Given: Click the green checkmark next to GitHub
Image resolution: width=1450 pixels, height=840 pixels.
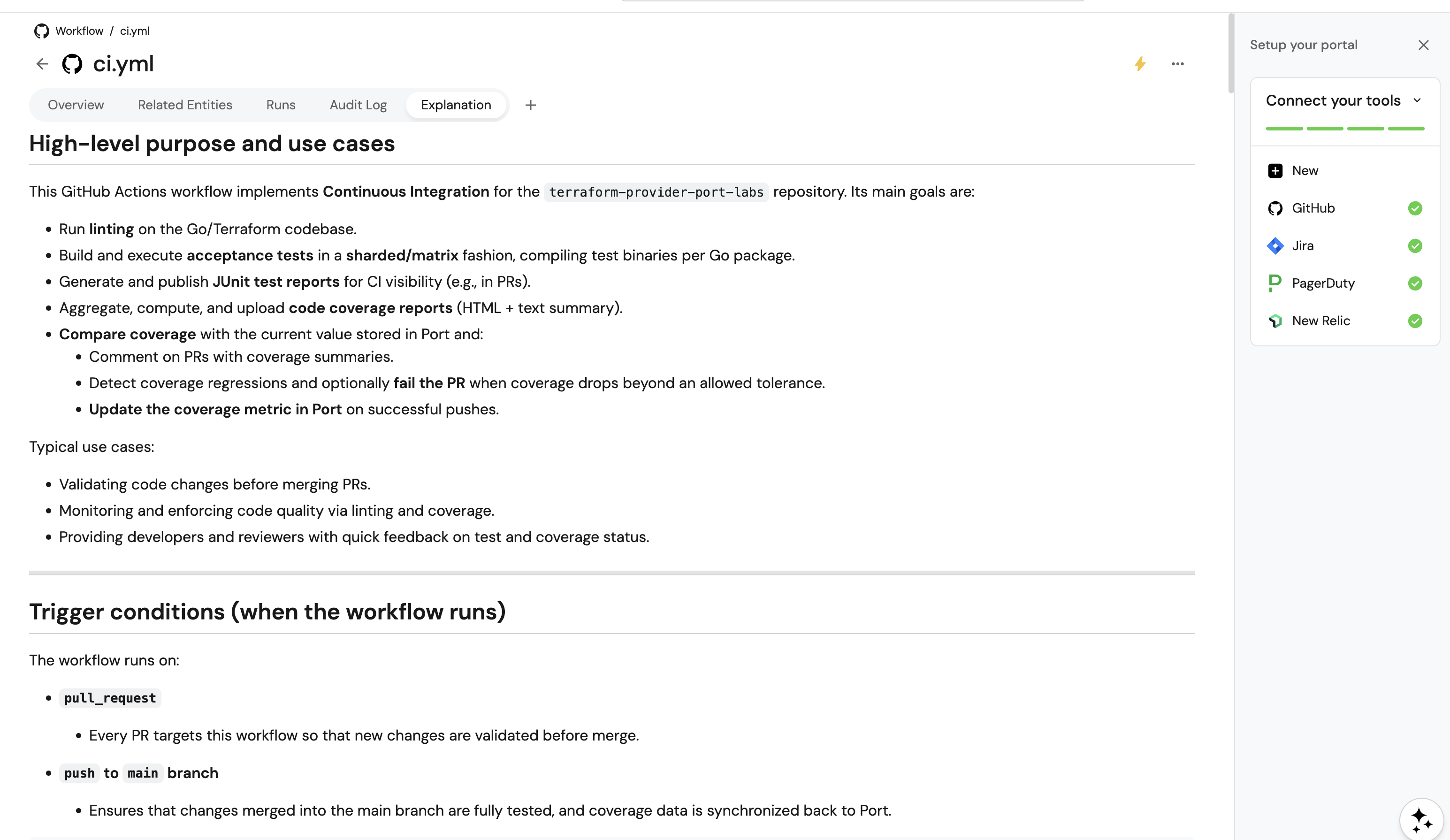Looking at the screenshot, I should pyautogui.click(x=1415, y=208).
